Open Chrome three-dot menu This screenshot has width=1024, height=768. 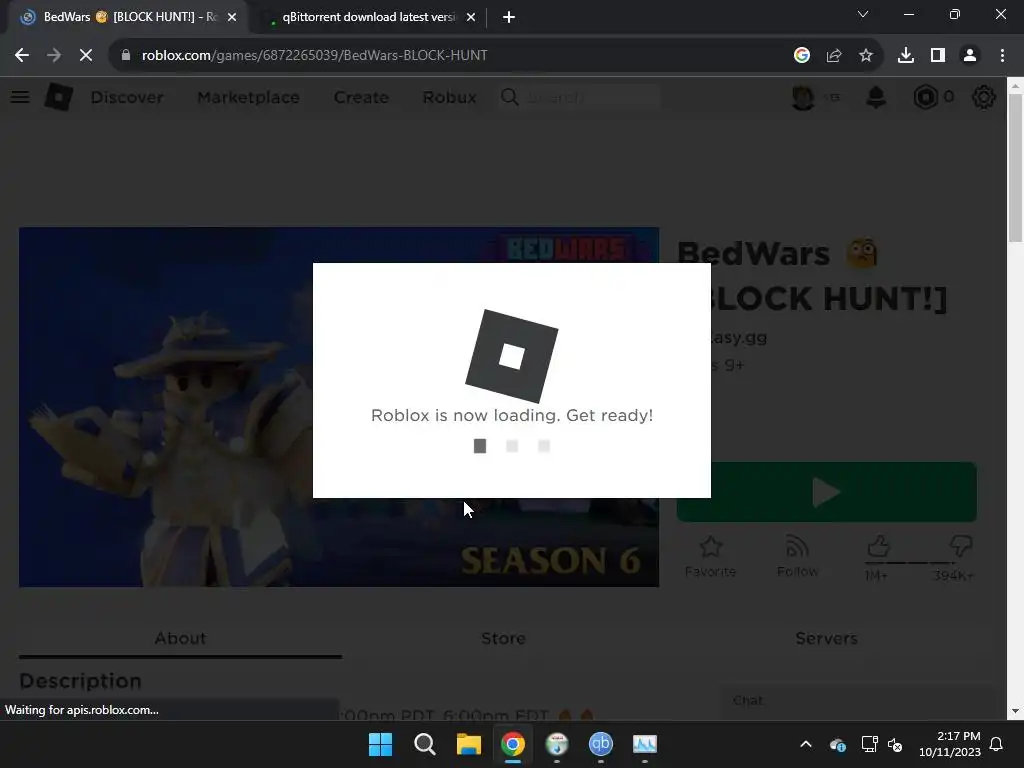[x=1002, y=56]
